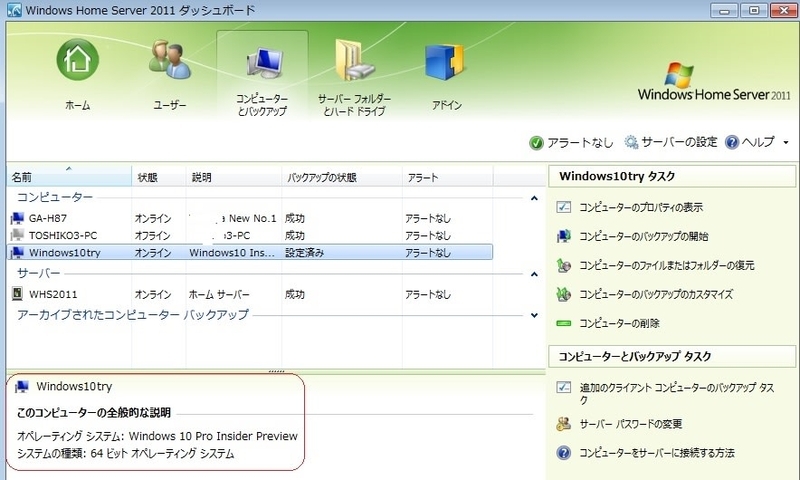Open the ユーザー users icon

[x=170, y=60]
